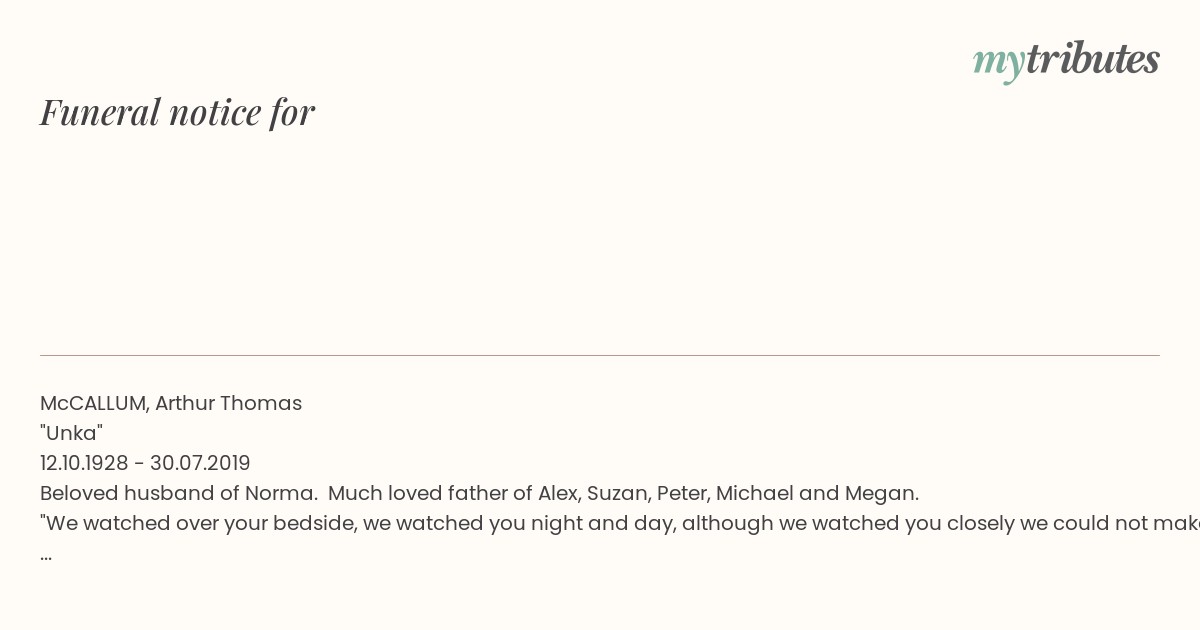
Task: Click the line starting "We watched over your bedside"
Action: pos(620,523)
